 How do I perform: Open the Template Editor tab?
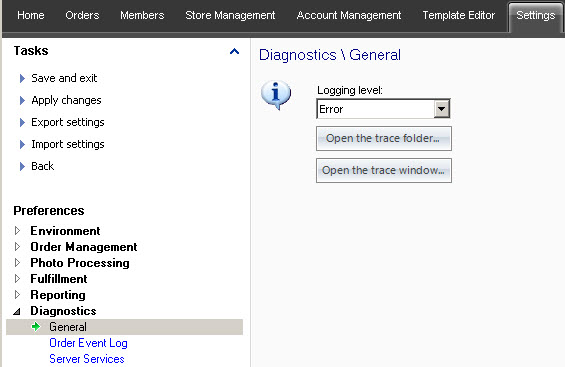point(458,15)
